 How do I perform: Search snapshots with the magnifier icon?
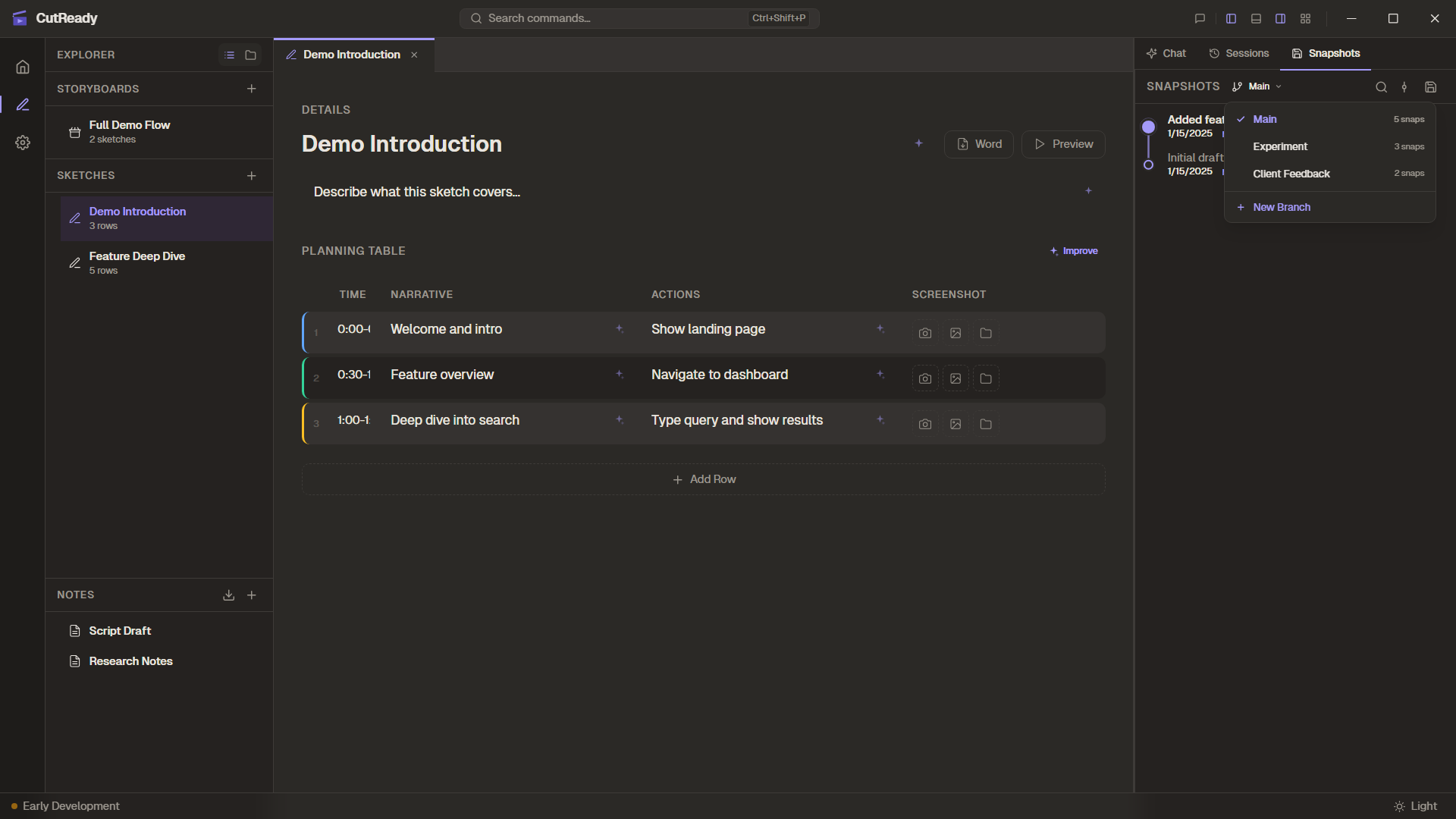click(1381, 87)
